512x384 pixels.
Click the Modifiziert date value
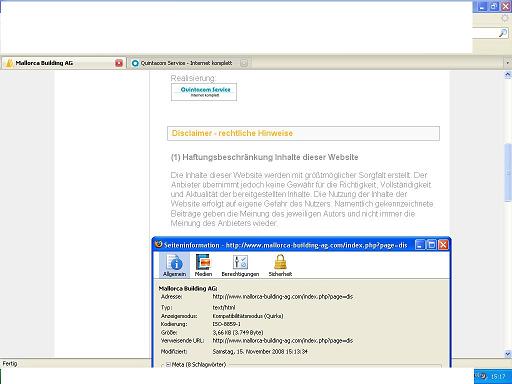260,351
